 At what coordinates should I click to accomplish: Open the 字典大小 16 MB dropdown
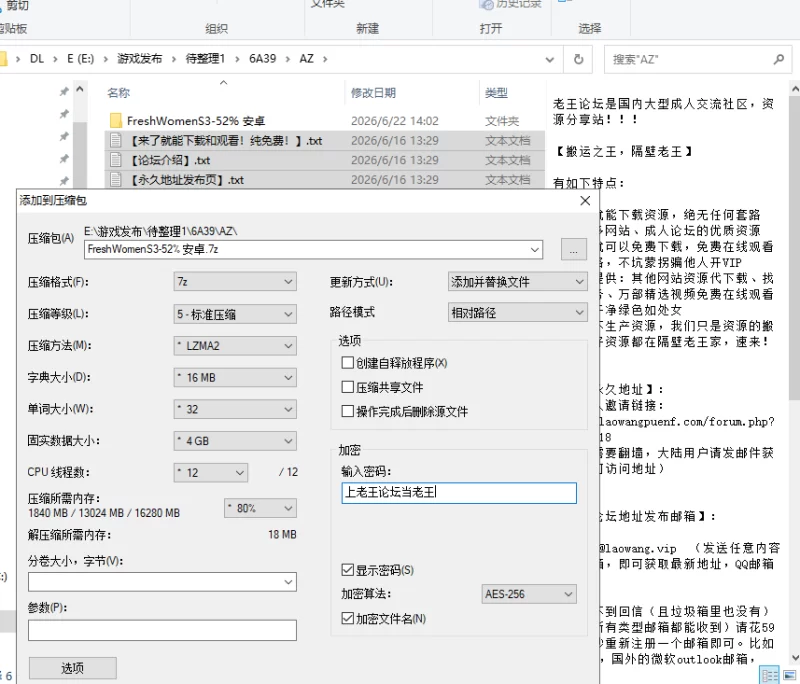click(x=235, y=377)
